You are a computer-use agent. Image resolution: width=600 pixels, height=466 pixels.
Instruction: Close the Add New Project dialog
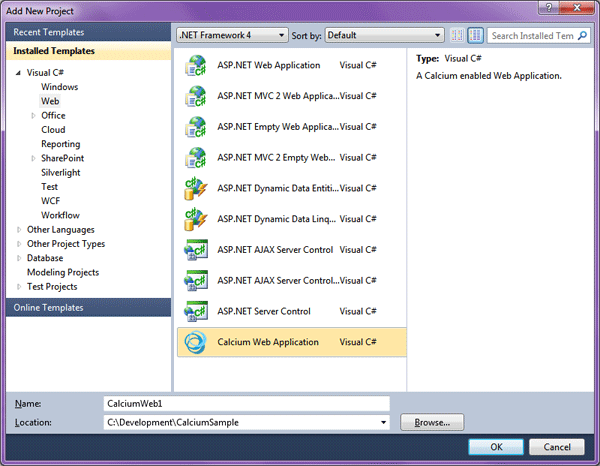[x=577, y=7]
